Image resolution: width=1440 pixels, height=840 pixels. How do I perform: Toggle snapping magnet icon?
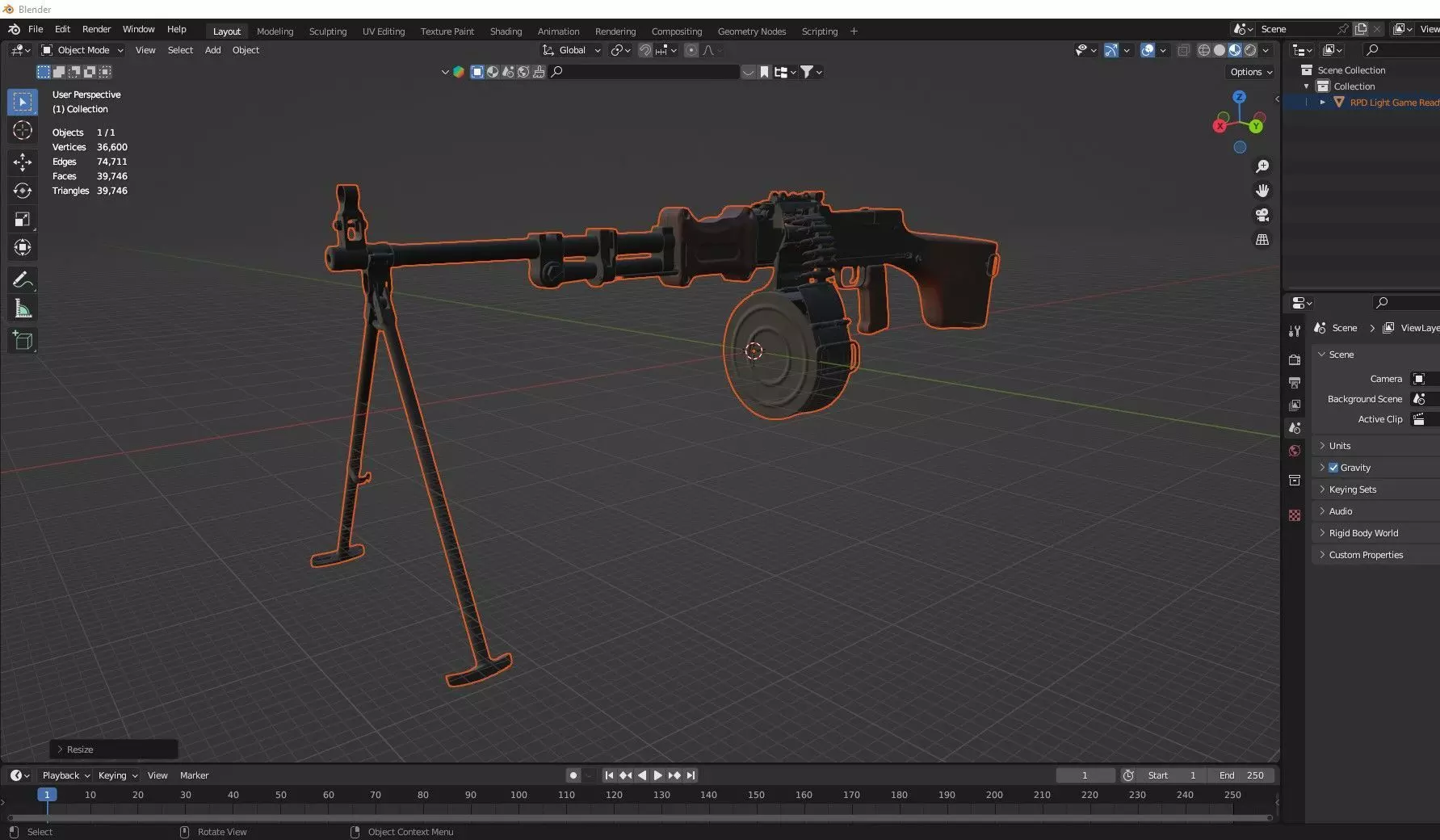645,50
